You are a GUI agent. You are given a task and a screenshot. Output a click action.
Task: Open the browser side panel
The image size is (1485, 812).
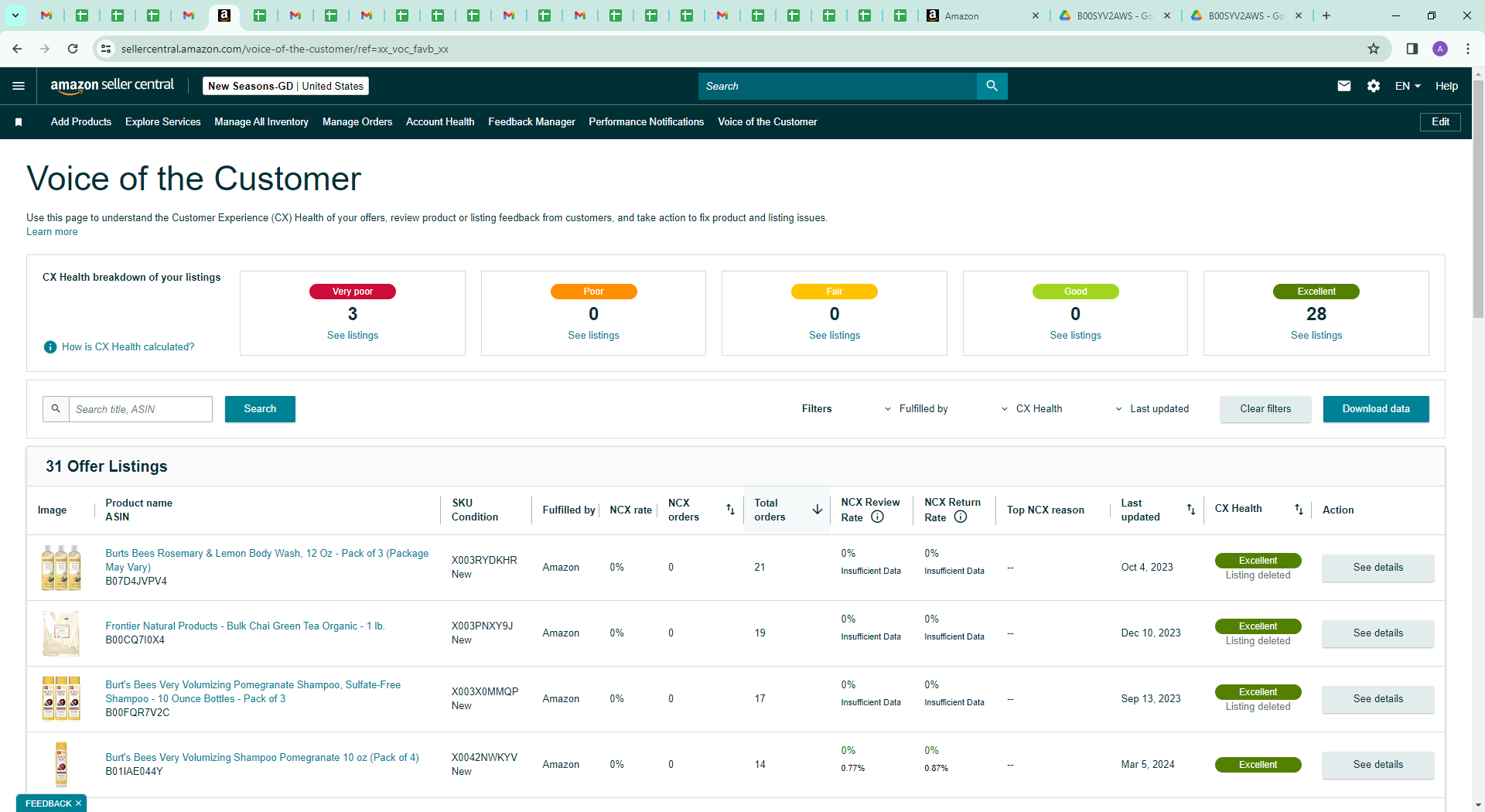(x=1412, y=49)
